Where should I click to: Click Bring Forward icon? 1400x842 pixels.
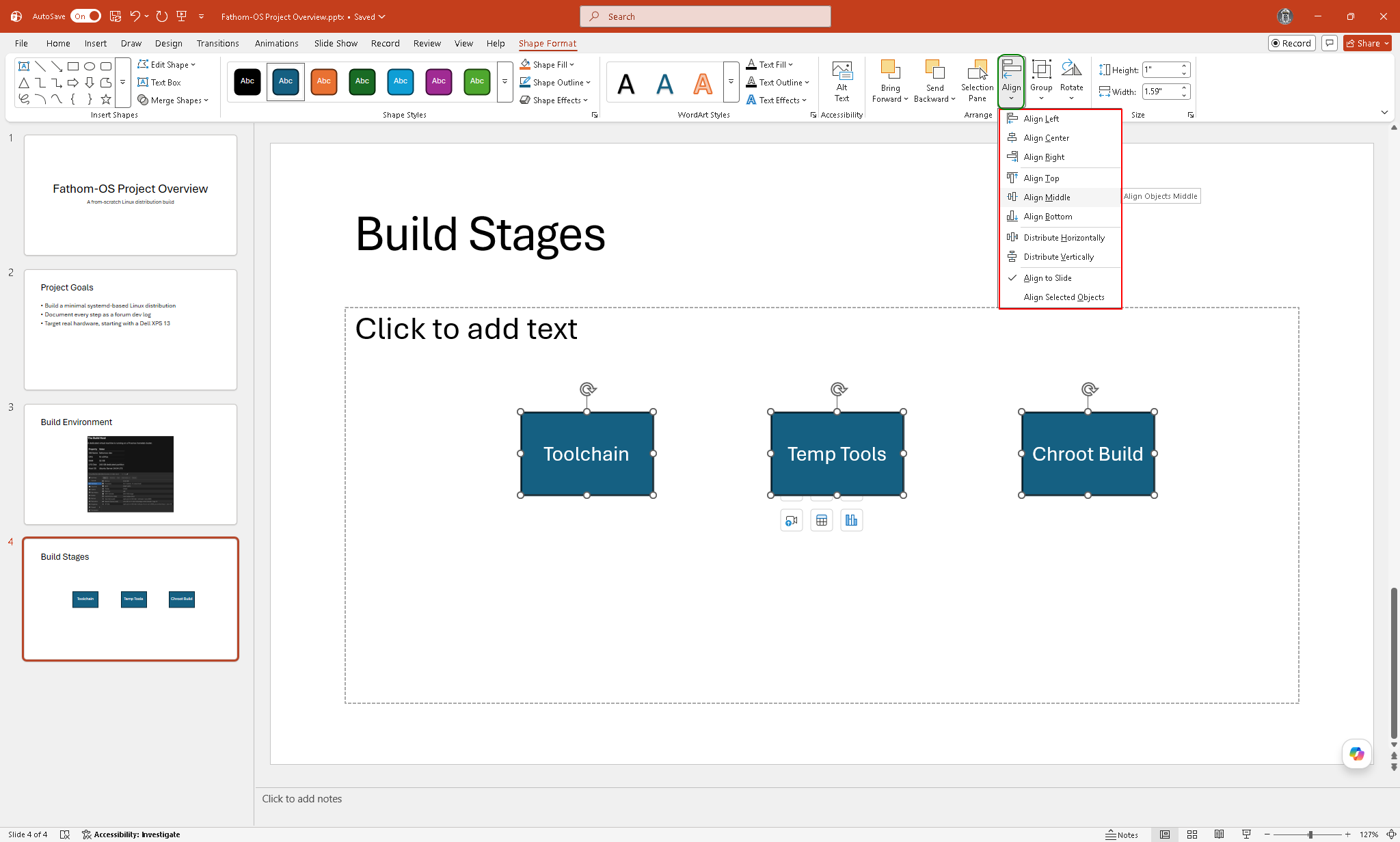pyautogui.click(x=890, y=71)
